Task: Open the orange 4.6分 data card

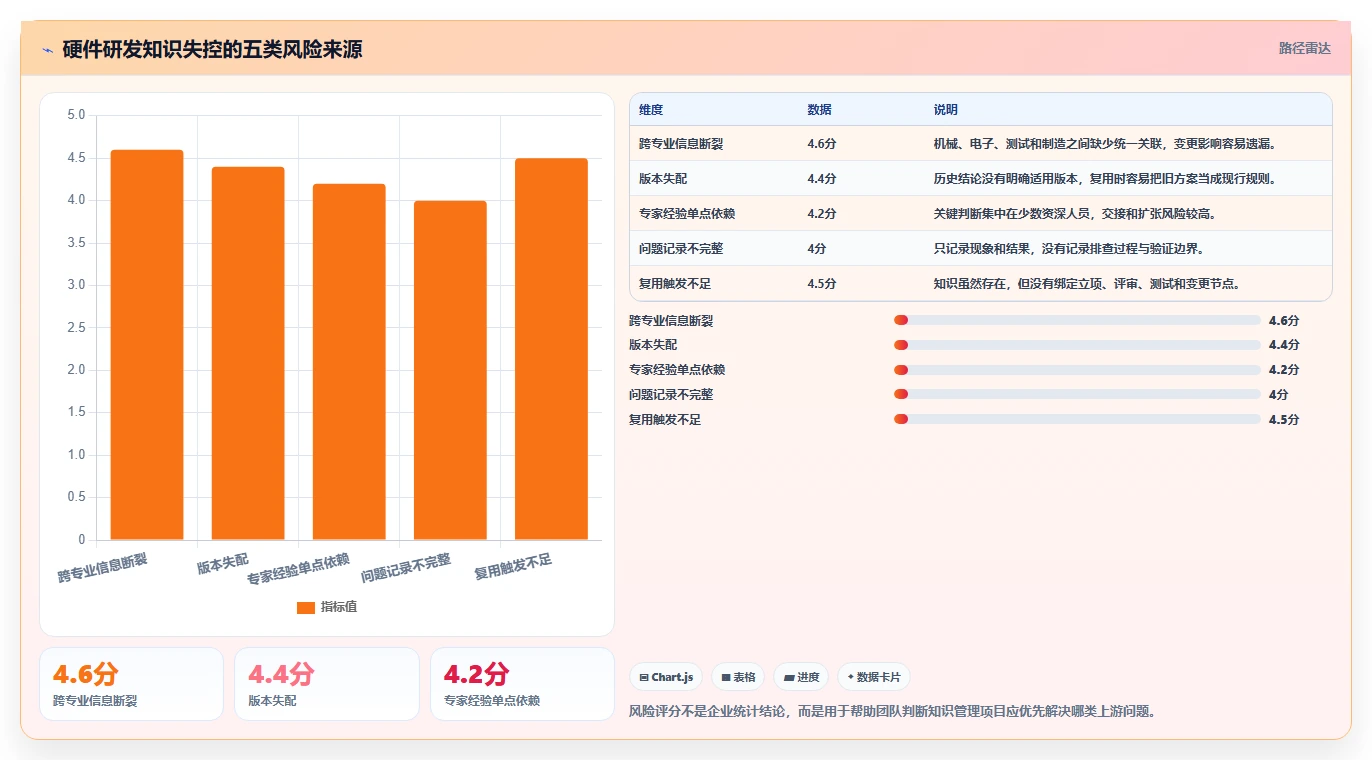Action: click(x=131, y=684)
